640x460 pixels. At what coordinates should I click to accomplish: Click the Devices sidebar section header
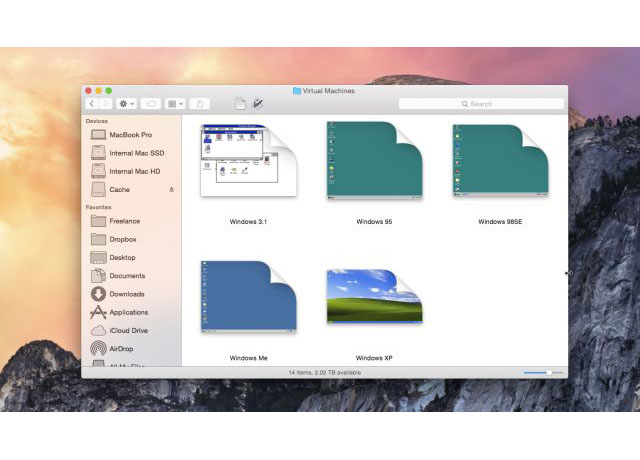pos(97,121)
